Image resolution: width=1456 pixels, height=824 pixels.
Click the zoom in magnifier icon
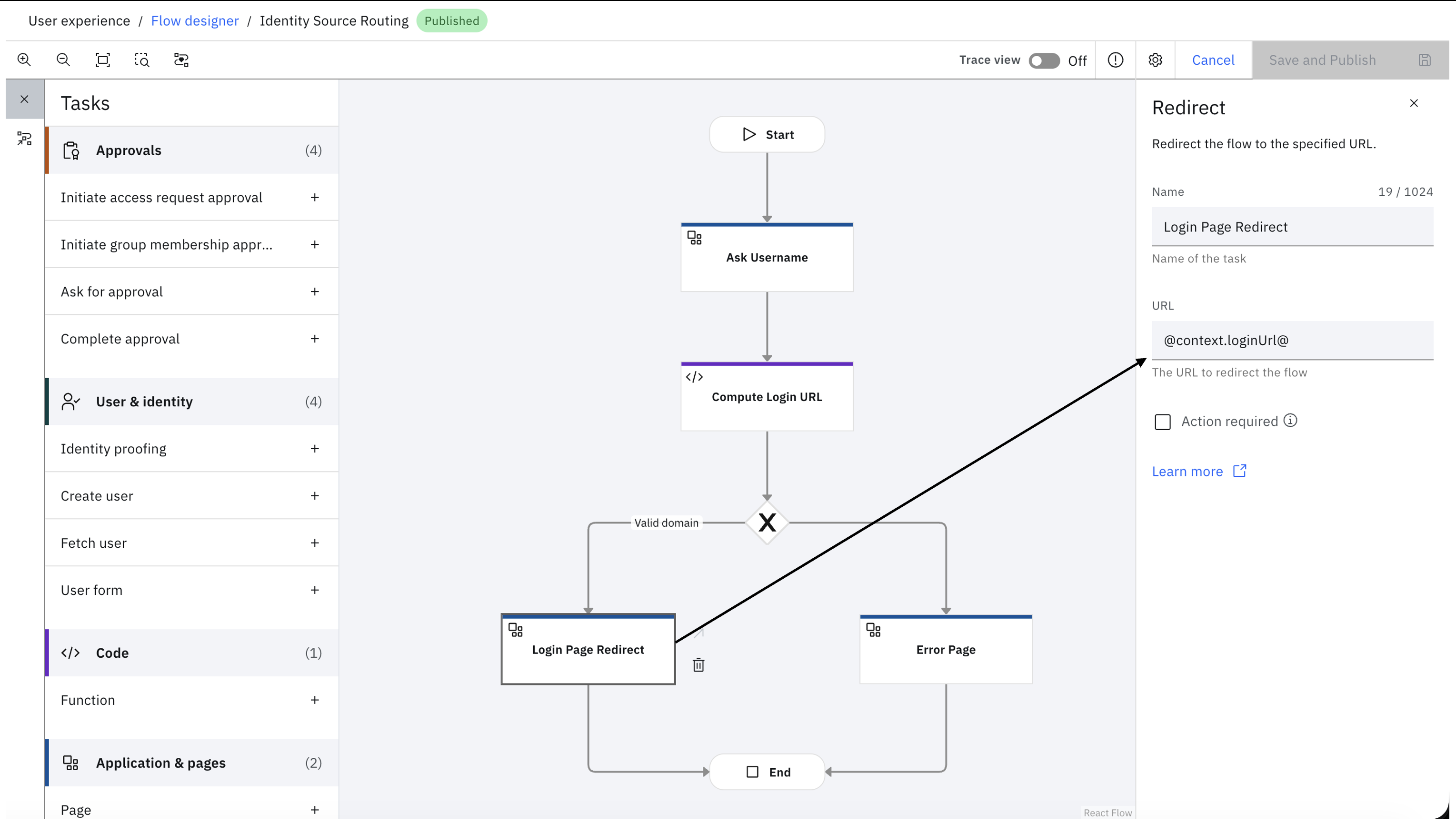[x=24, y=60]
